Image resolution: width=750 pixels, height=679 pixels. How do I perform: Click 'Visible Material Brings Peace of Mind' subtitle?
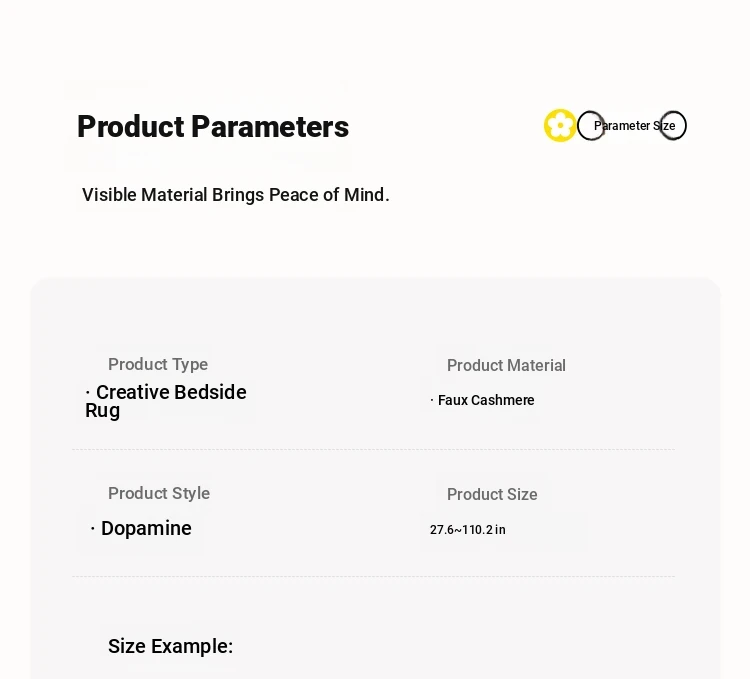(236, 195)
